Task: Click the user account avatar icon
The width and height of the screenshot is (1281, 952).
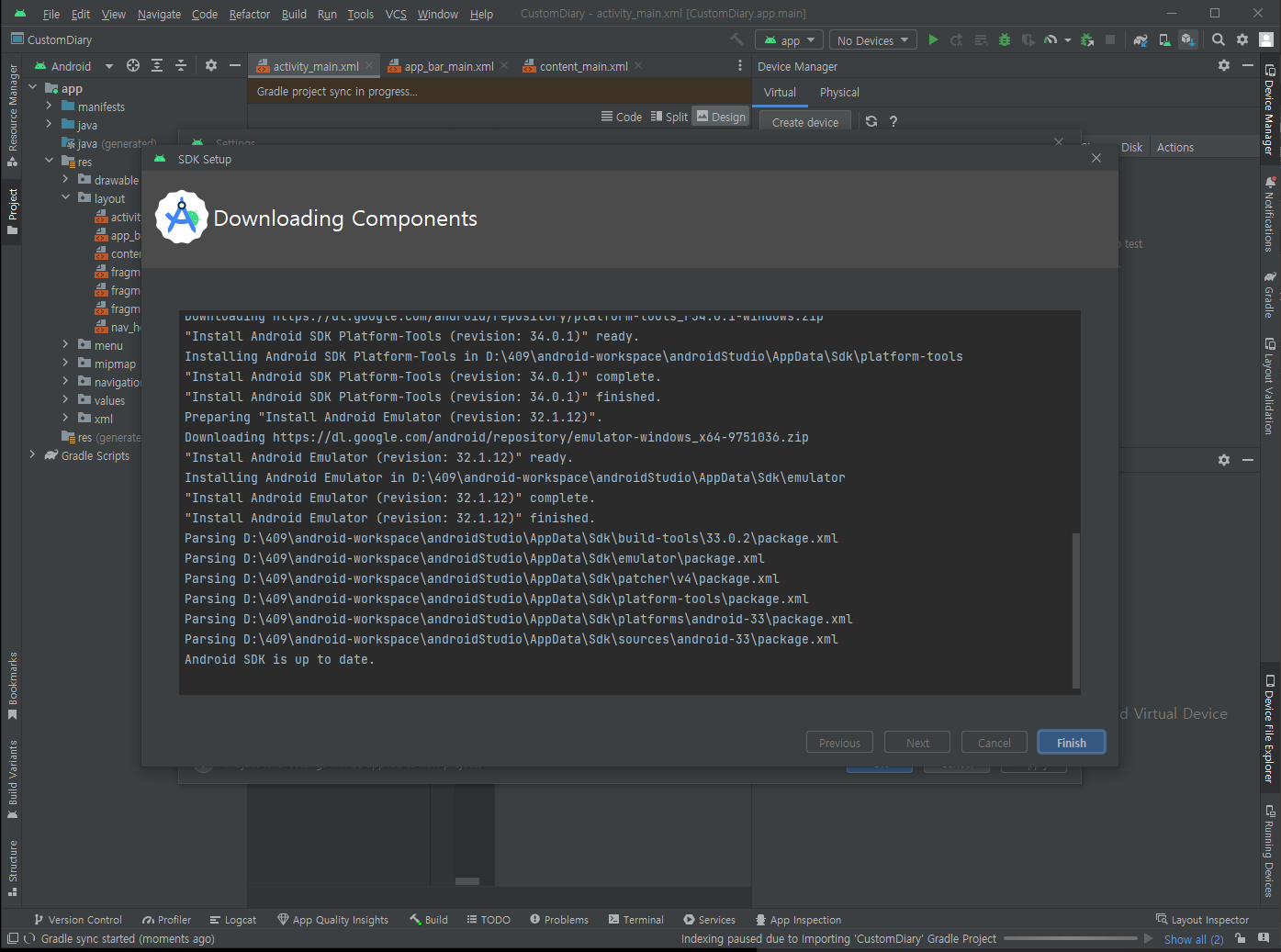Action: click(1266, 39)
